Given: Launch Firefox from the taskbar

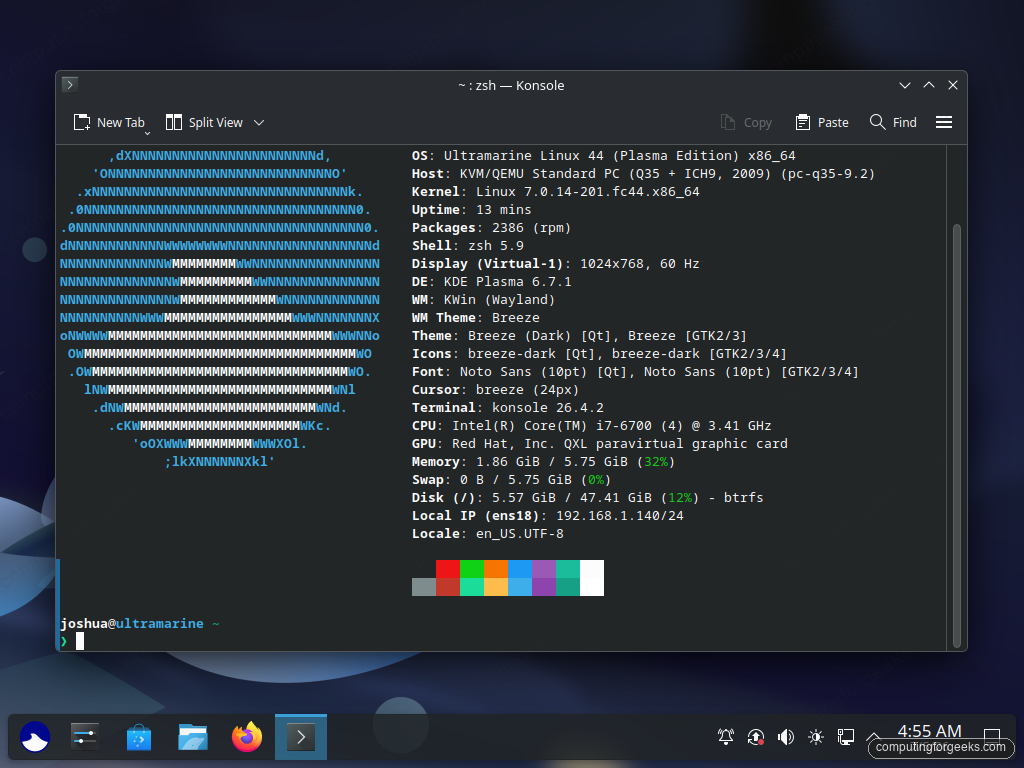Looking at the screenshot, I should click(x=247, y=738).
